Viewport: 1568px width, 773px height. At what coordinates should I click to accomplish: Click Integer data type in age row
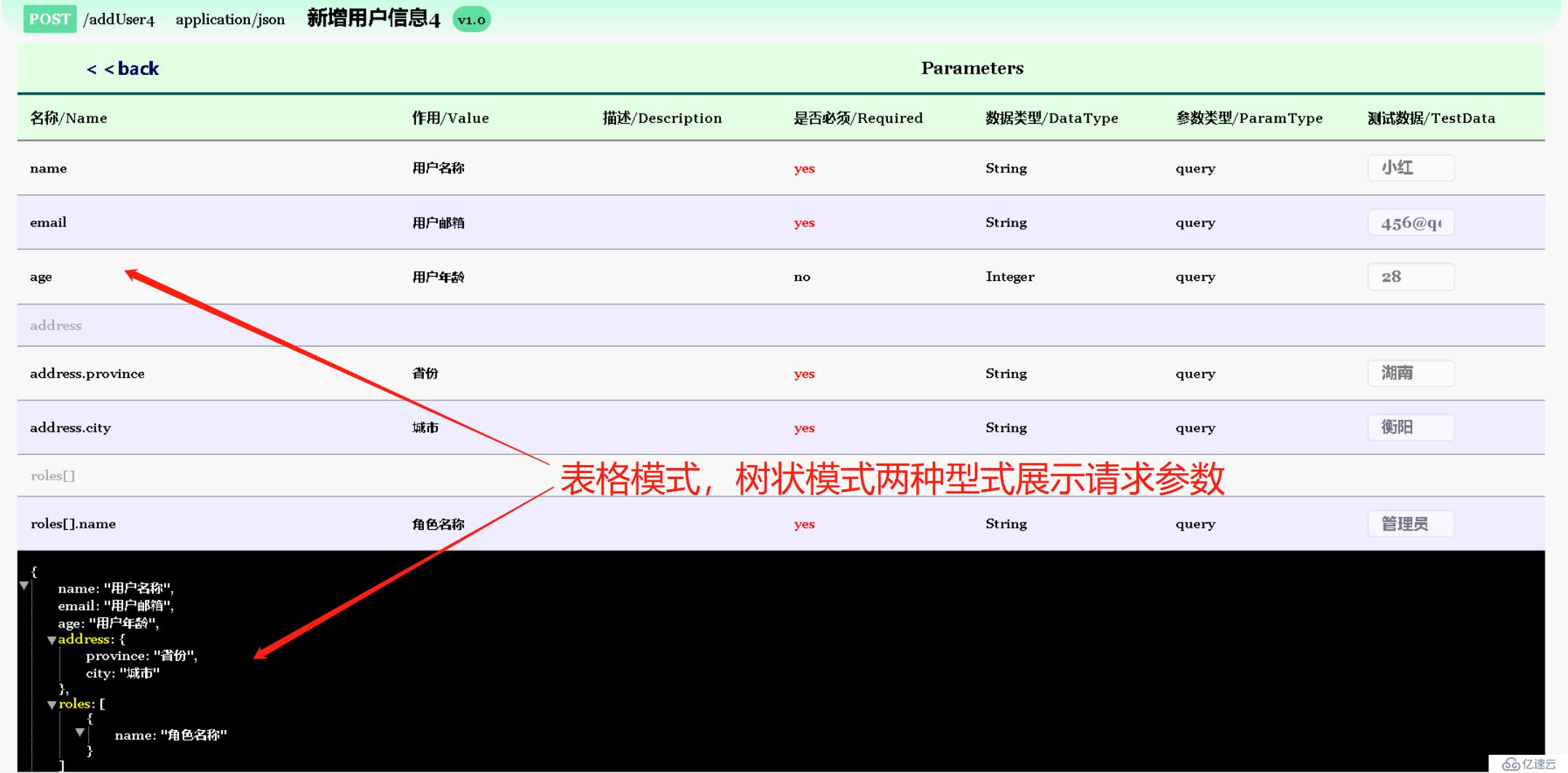tap(1010, 277)
